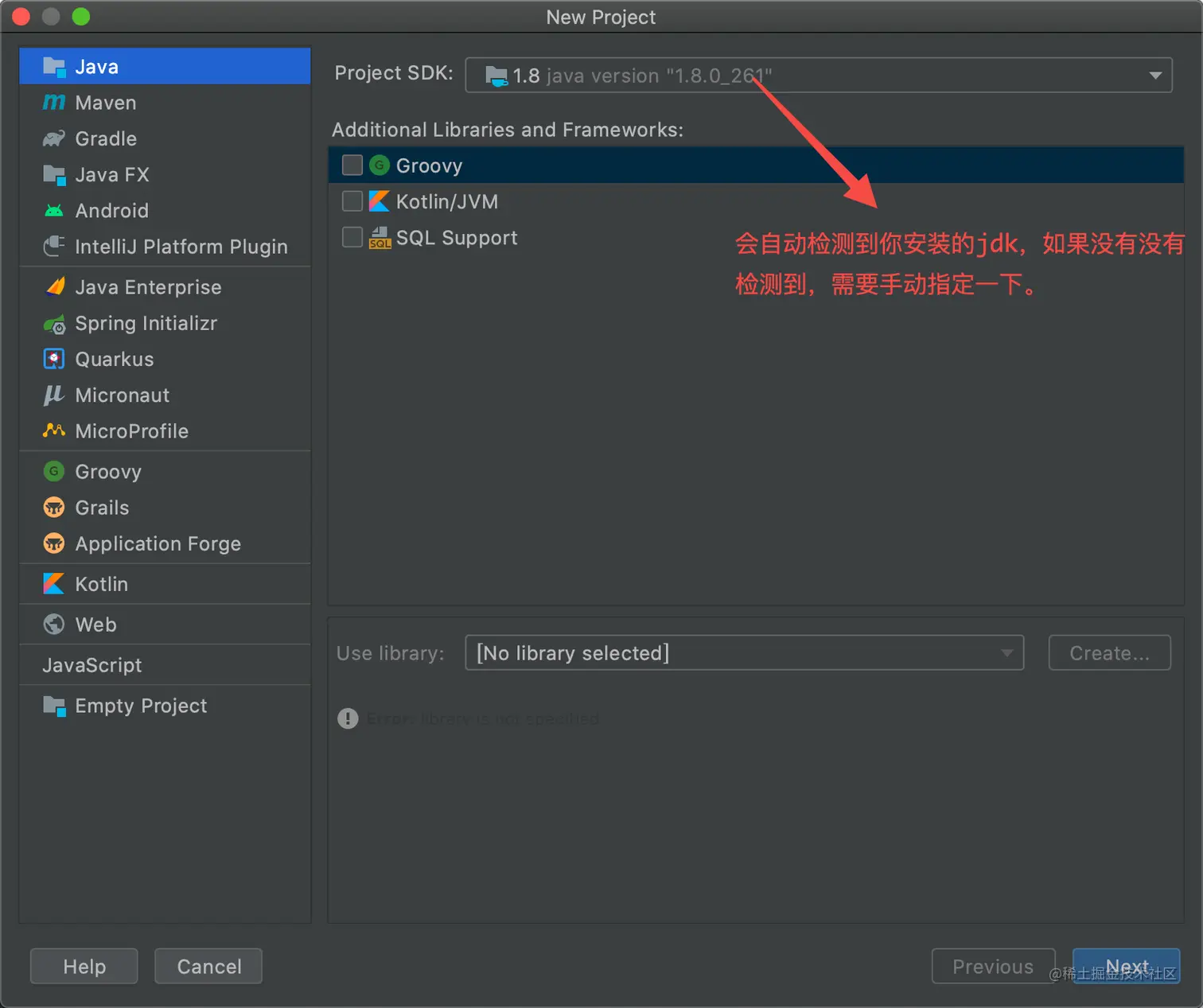Click the 'New Project' window title

coord(601,18)
